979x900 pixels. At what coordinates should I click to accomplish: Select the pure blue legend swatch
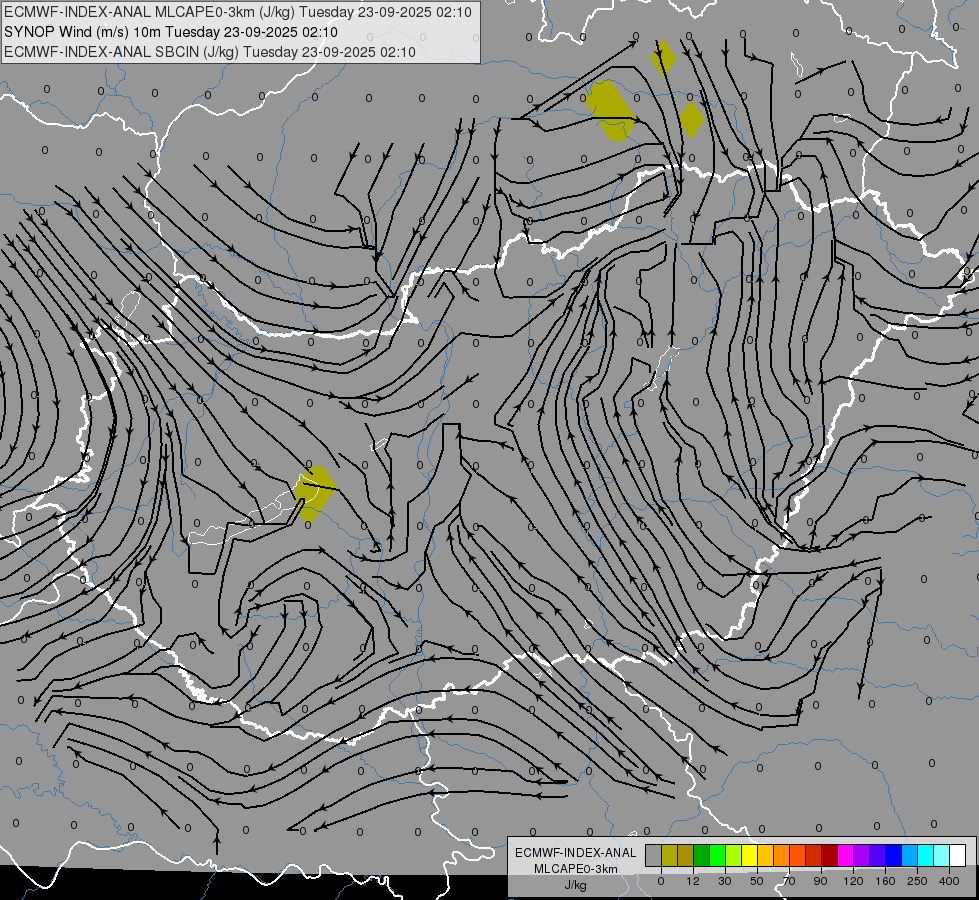pyautogui.click(x=894, y=856)
